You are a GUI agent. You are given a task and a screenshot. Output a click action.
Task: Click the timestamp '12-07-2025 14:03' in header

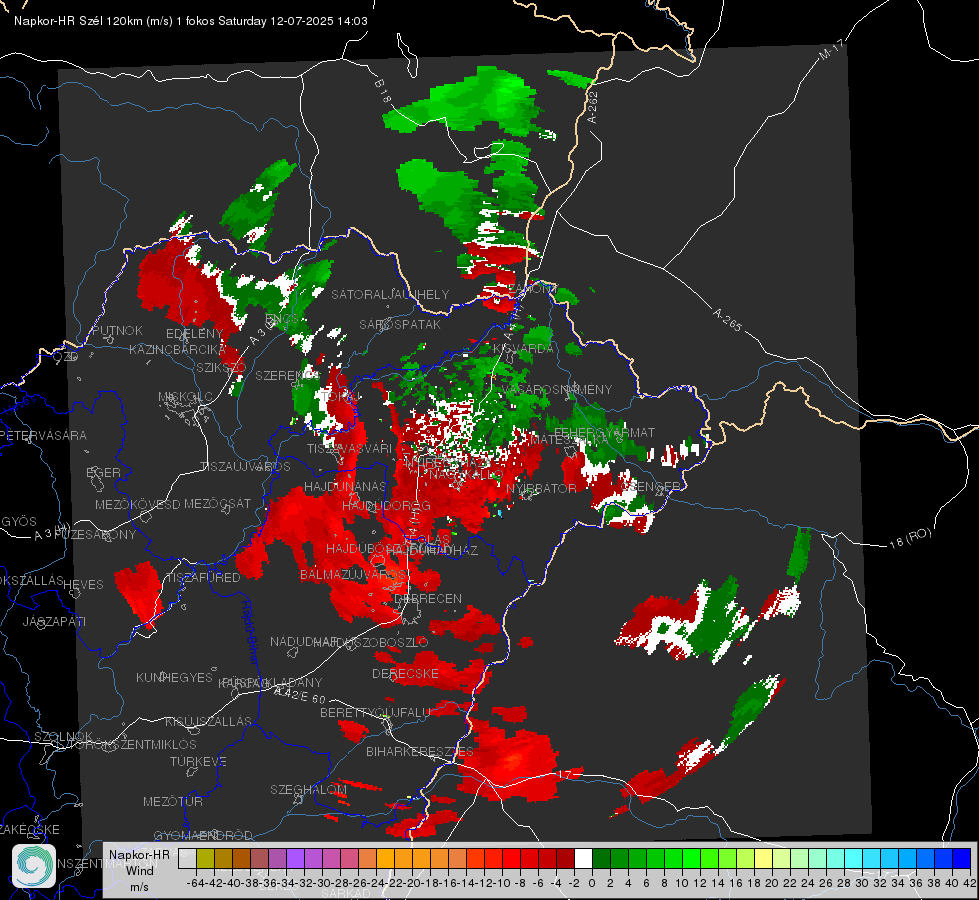[318, 21]
